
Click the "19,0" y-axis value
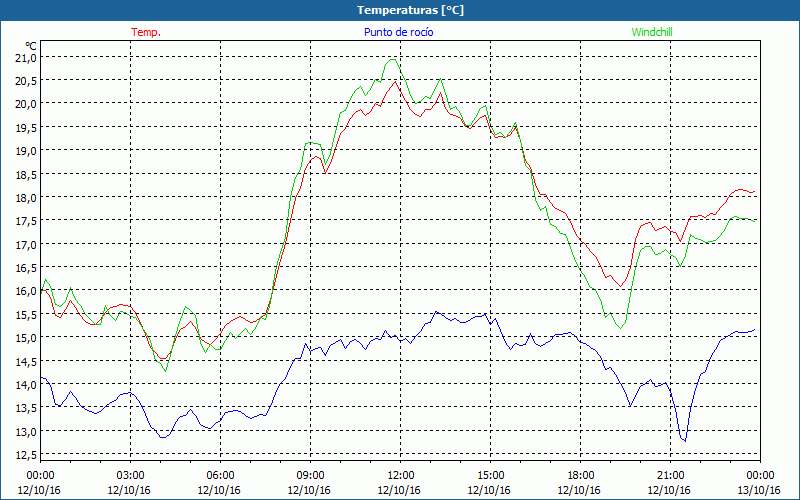[28, 151]
